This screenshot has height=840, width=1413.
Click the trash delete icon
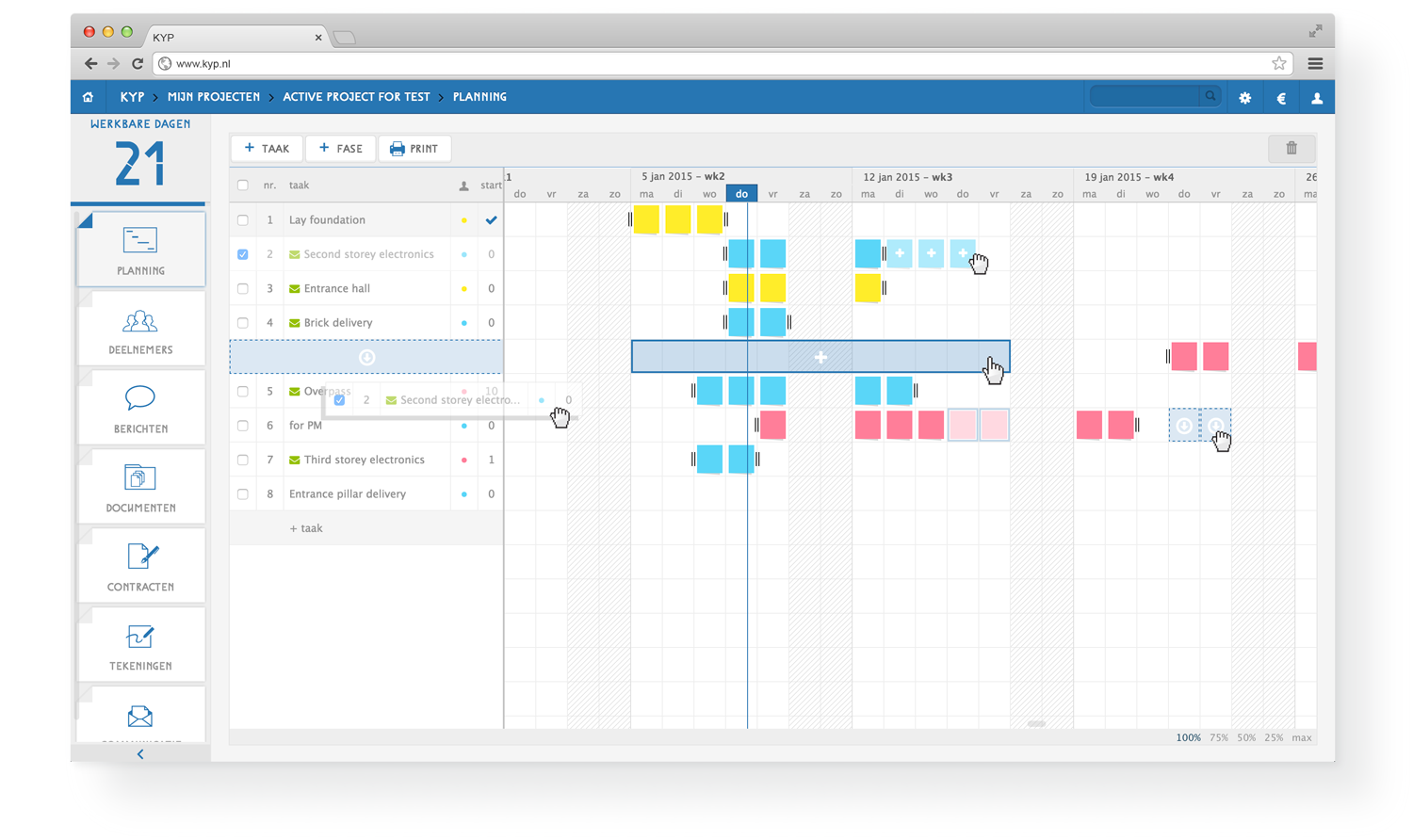[1291, 149]
